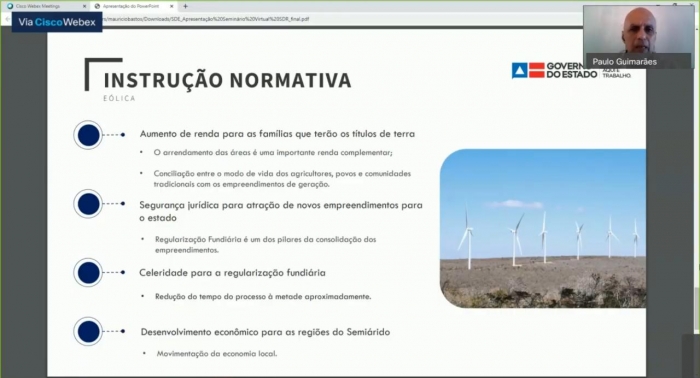This screenshot has width=700, height=378.
Task: Click bullet 'Movimentação da economia local'
Action: tap(217, 353)
